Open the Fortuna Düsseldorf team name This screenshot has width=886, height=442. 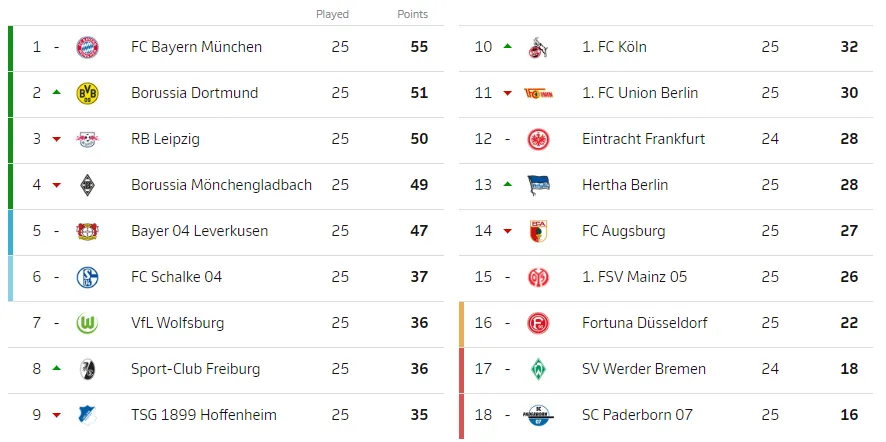click(645, 323)
